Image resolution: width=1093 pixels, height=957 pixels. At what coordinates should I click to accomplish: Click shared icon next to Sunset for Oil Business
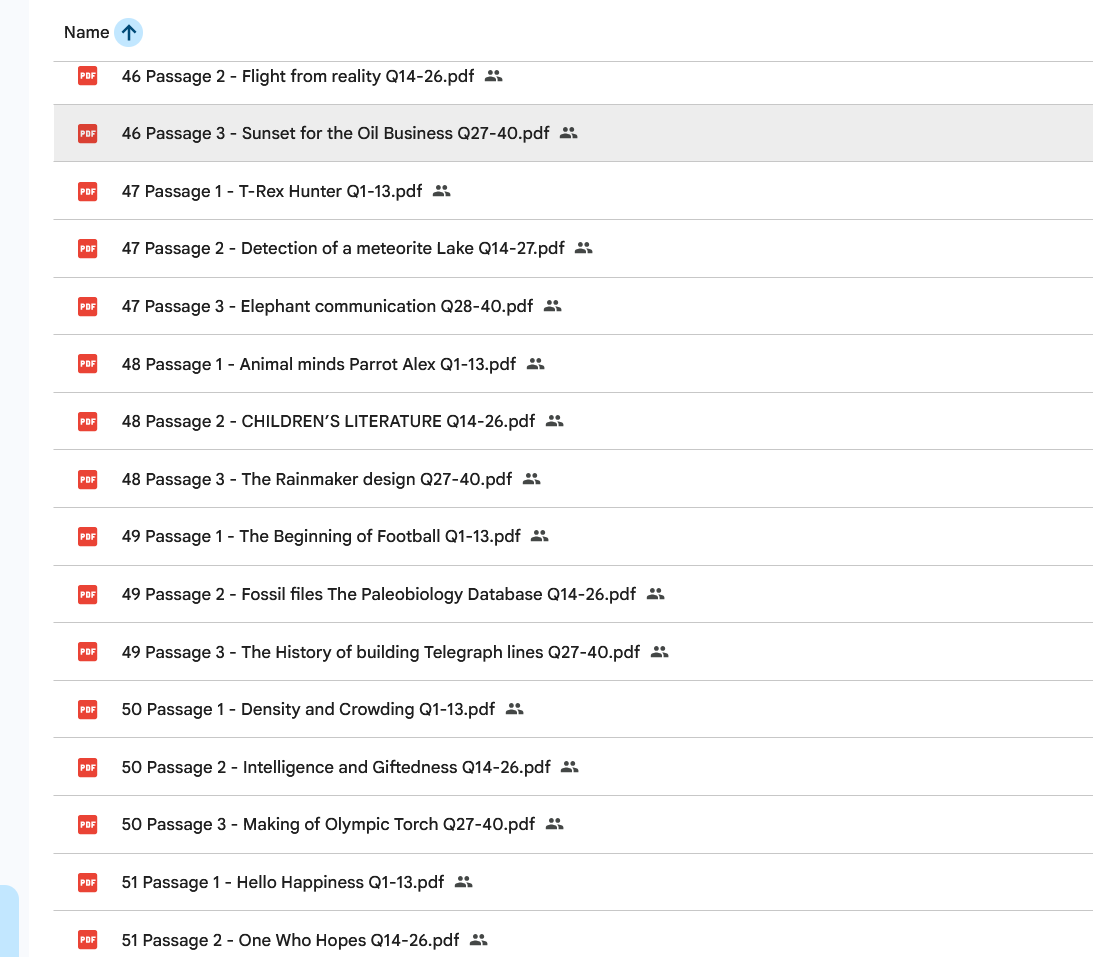point(569,133)
